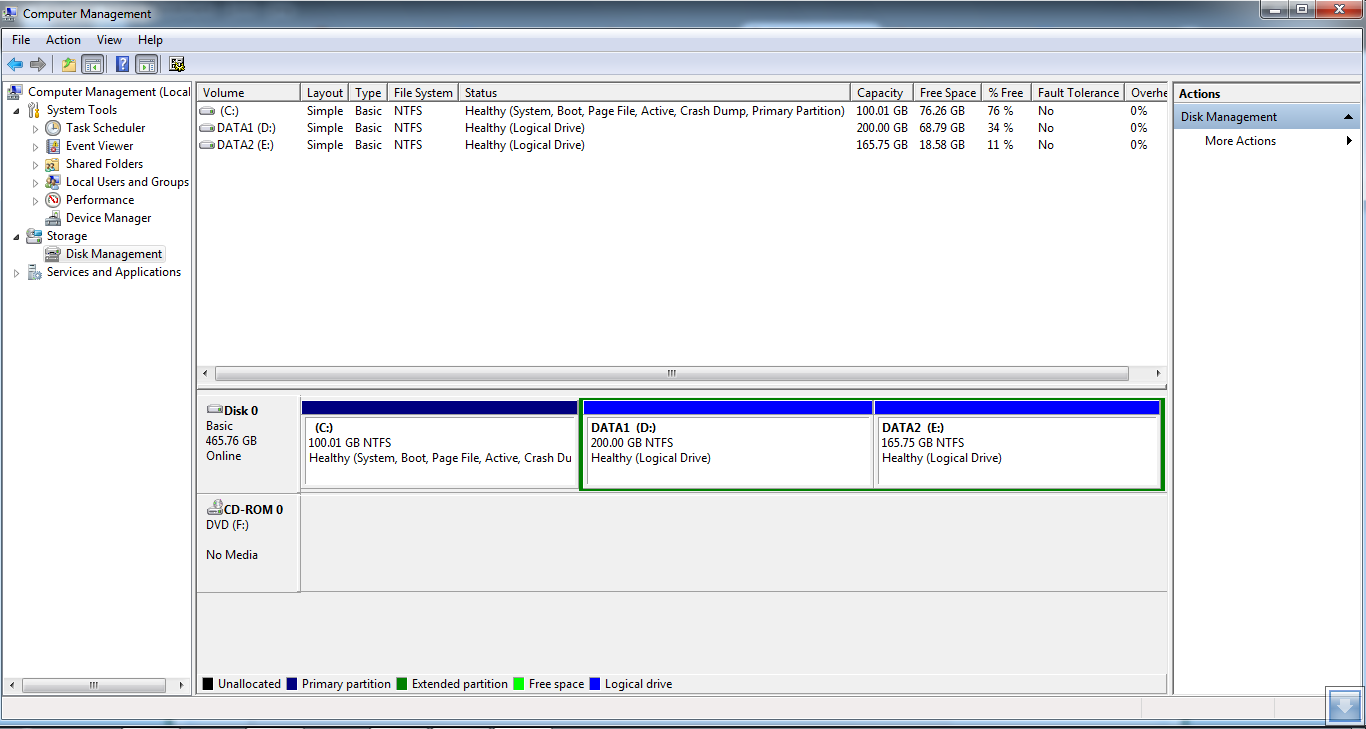
Task: Sort by the Free Space column header
Action: pos(948,92)
